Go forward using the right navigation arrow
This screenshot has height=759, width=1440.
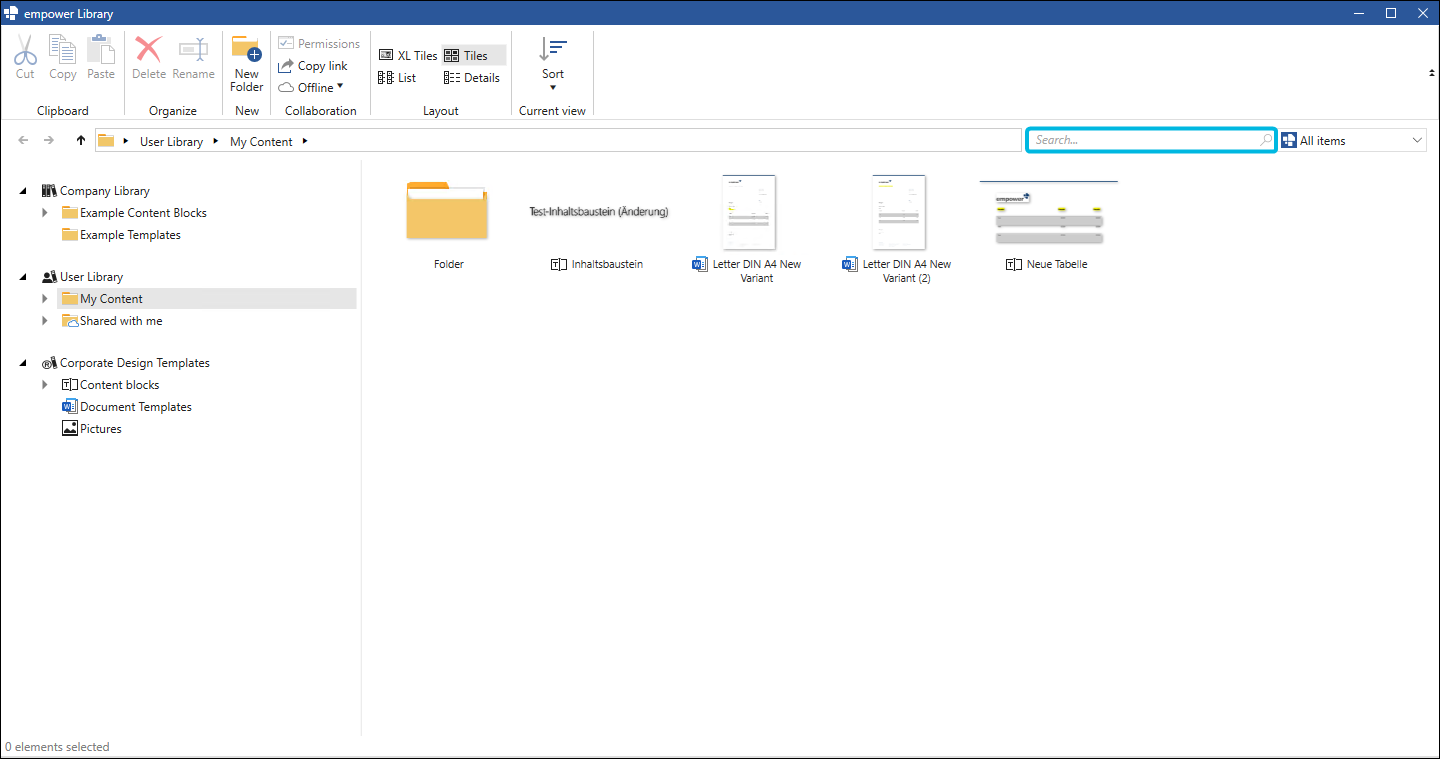49,141
